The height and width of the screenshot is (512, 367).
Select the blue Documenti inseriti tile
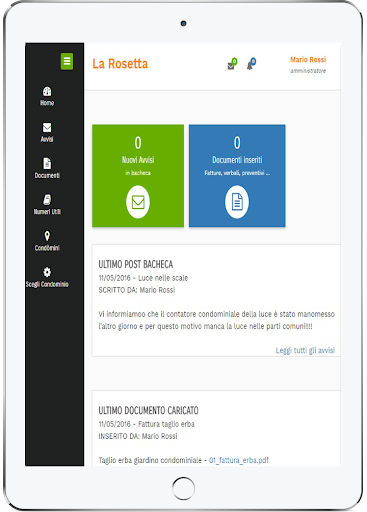point(237,176)
